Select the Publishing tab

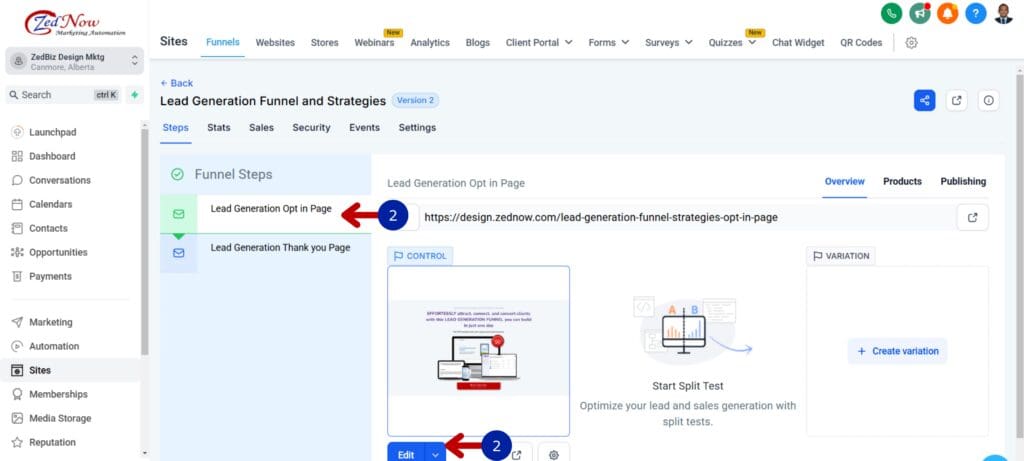963,182
